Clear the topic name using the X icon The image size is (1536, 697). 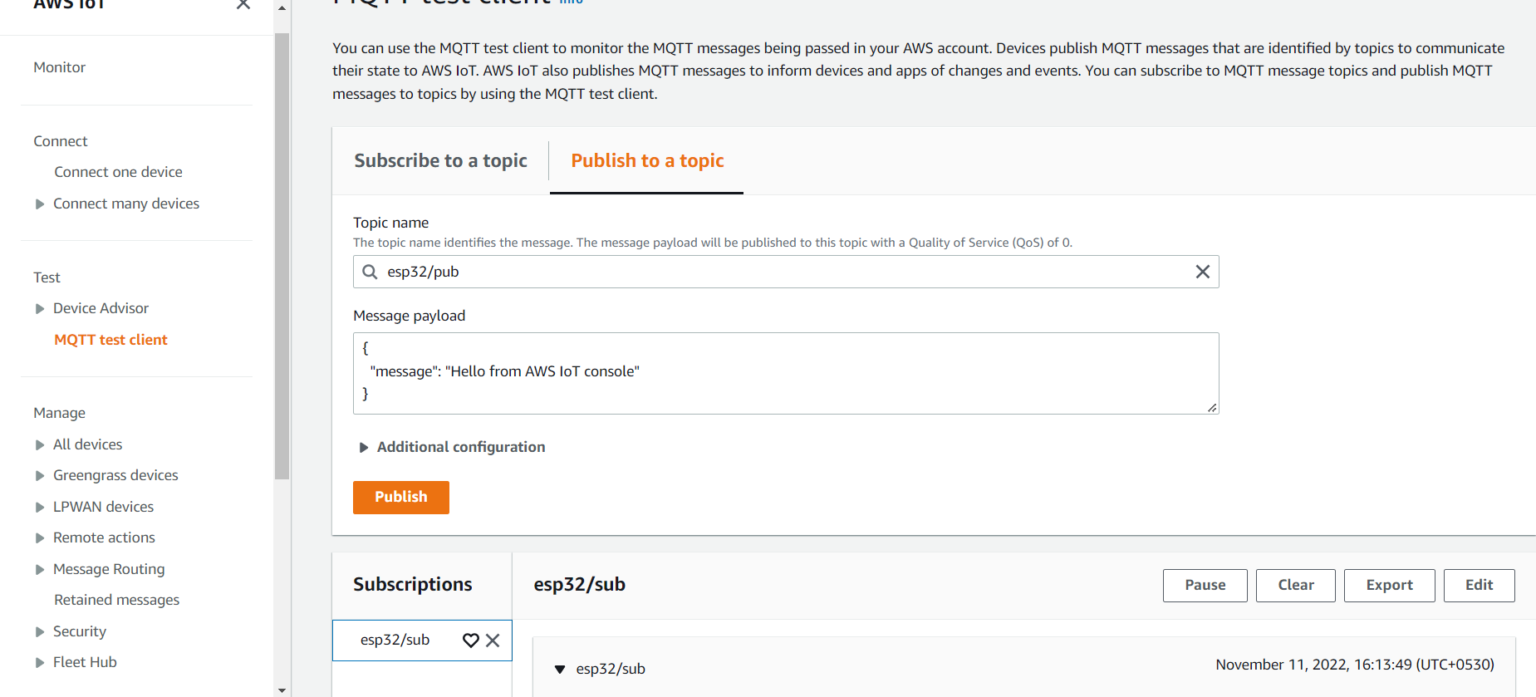1202,271
